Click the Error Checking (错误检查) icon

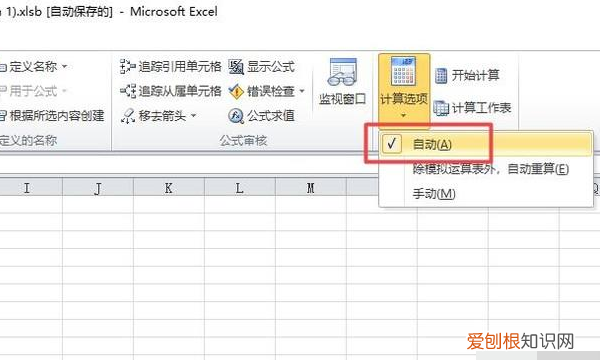click(236, 91)
